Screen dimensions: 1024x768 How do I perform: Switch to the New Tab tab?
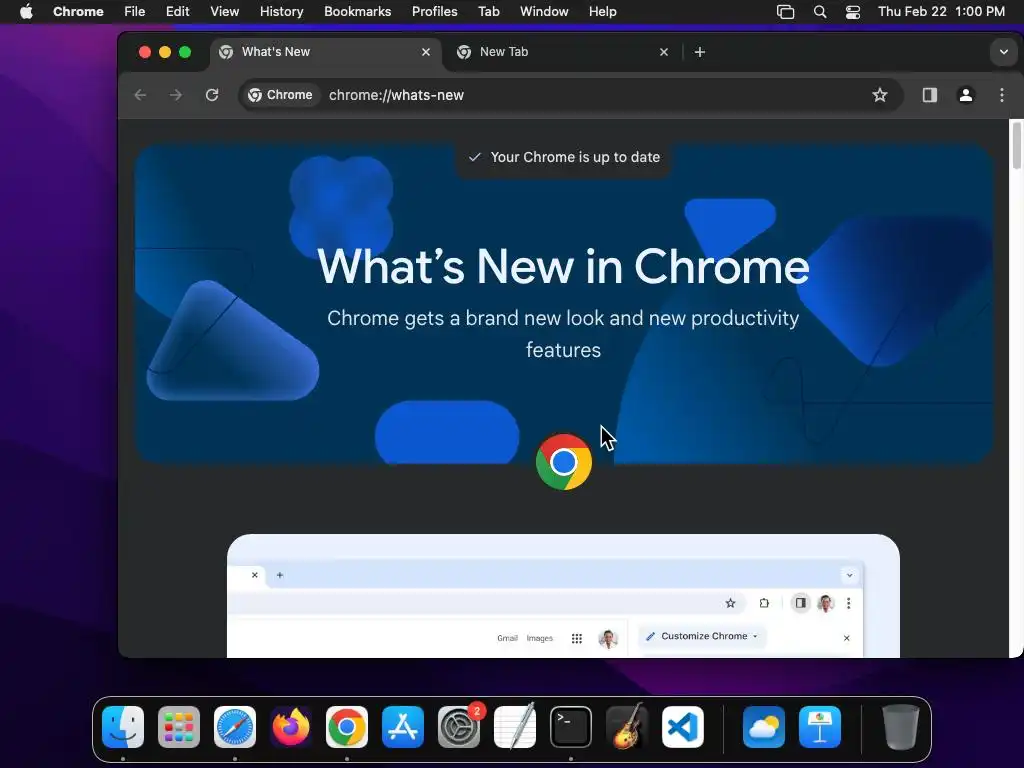pyautogui.click(x=562, y=52)
